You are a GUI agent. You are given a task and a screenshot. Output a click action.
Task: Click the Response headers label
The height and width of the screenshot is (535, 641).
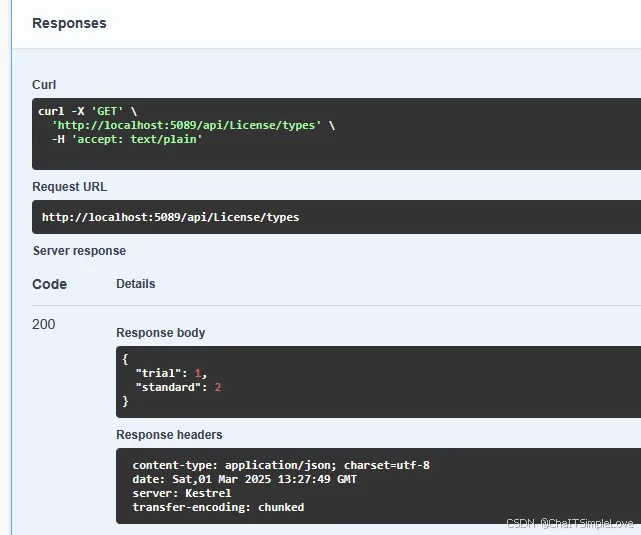pyautogui.click(x=169, y=435)
